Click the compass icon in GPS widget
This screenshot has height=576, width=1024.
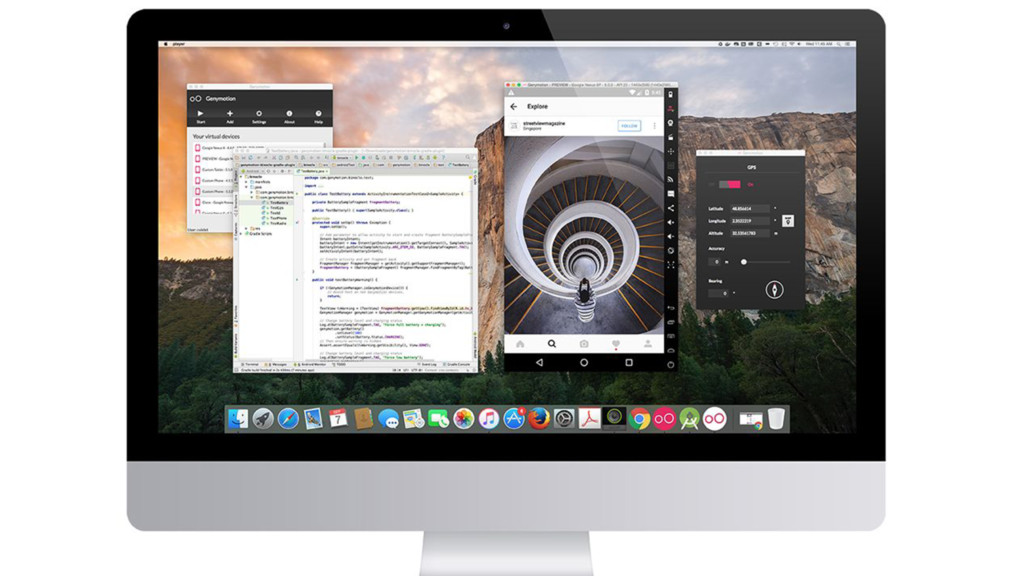pos(775,289)
